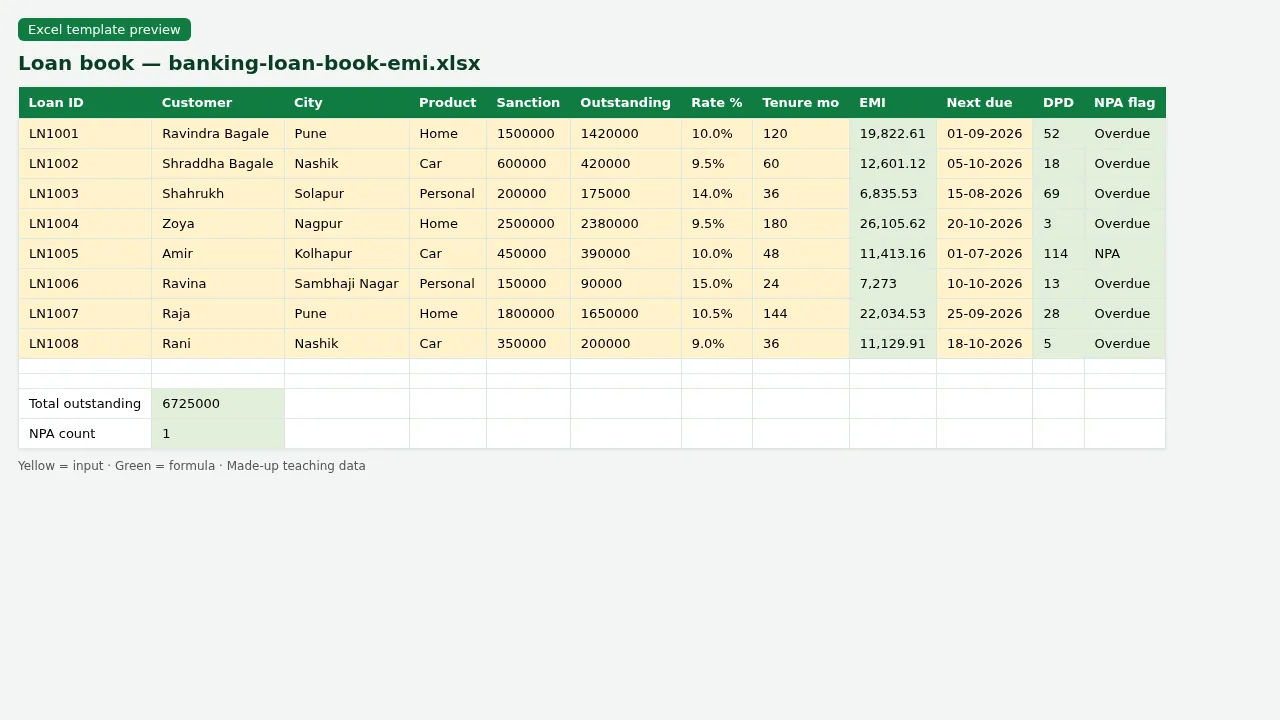Viewport: 1280px width, 720px height.
Task: Select the Customer column header
Action: click(218, 103)
